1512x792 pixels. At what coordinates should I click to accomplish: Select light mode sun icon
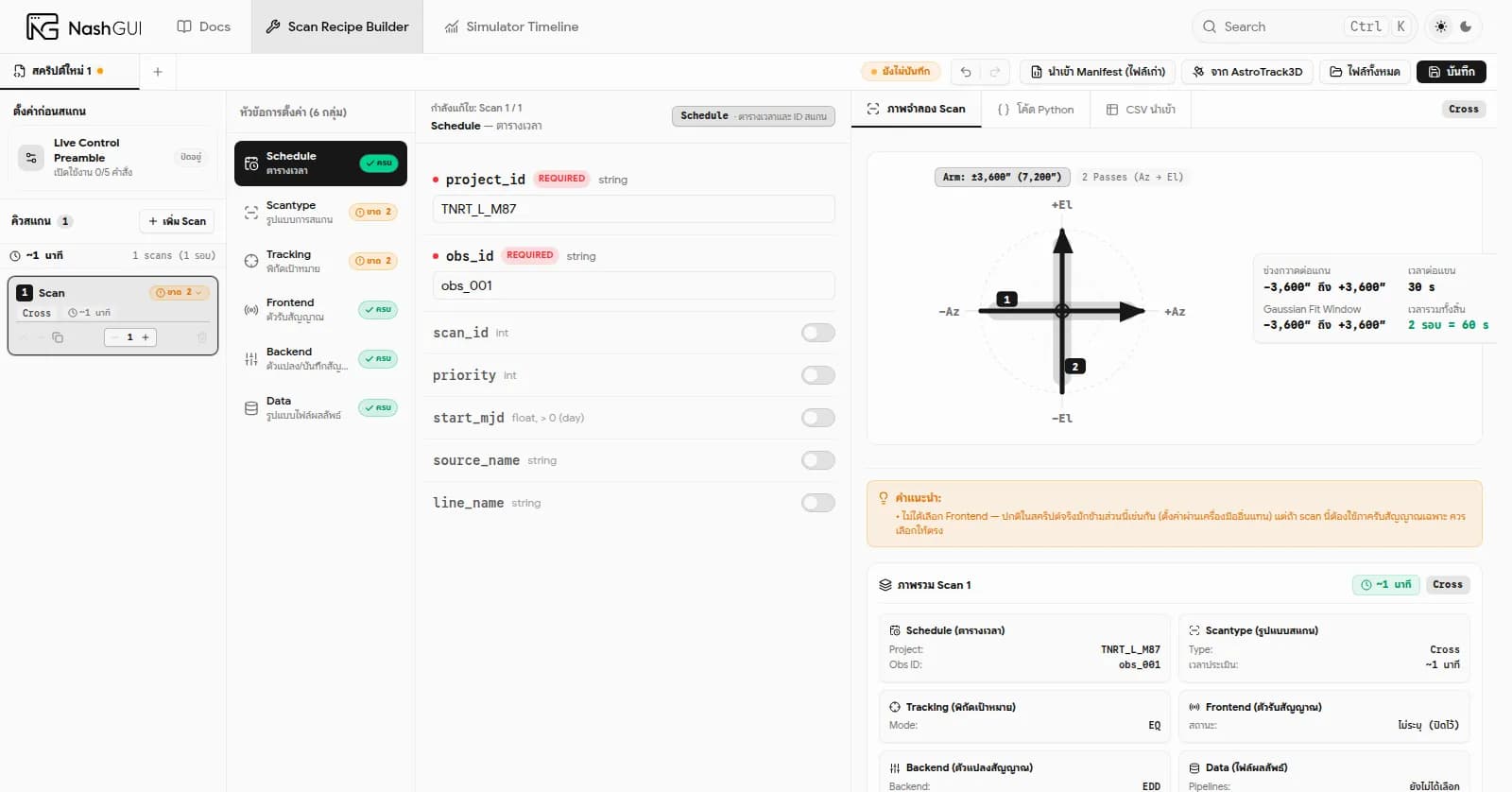pos(1441,26)
